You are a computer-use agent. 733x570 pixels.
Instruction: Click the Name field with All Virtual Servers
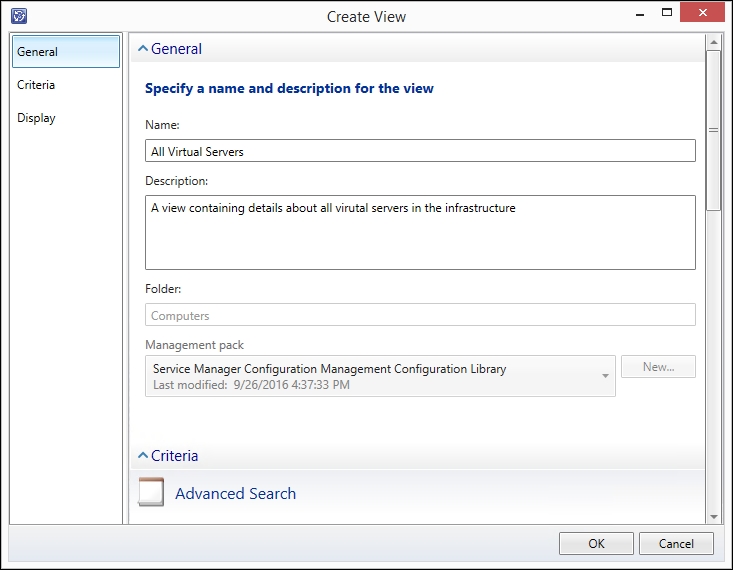(x=420, y=151)
